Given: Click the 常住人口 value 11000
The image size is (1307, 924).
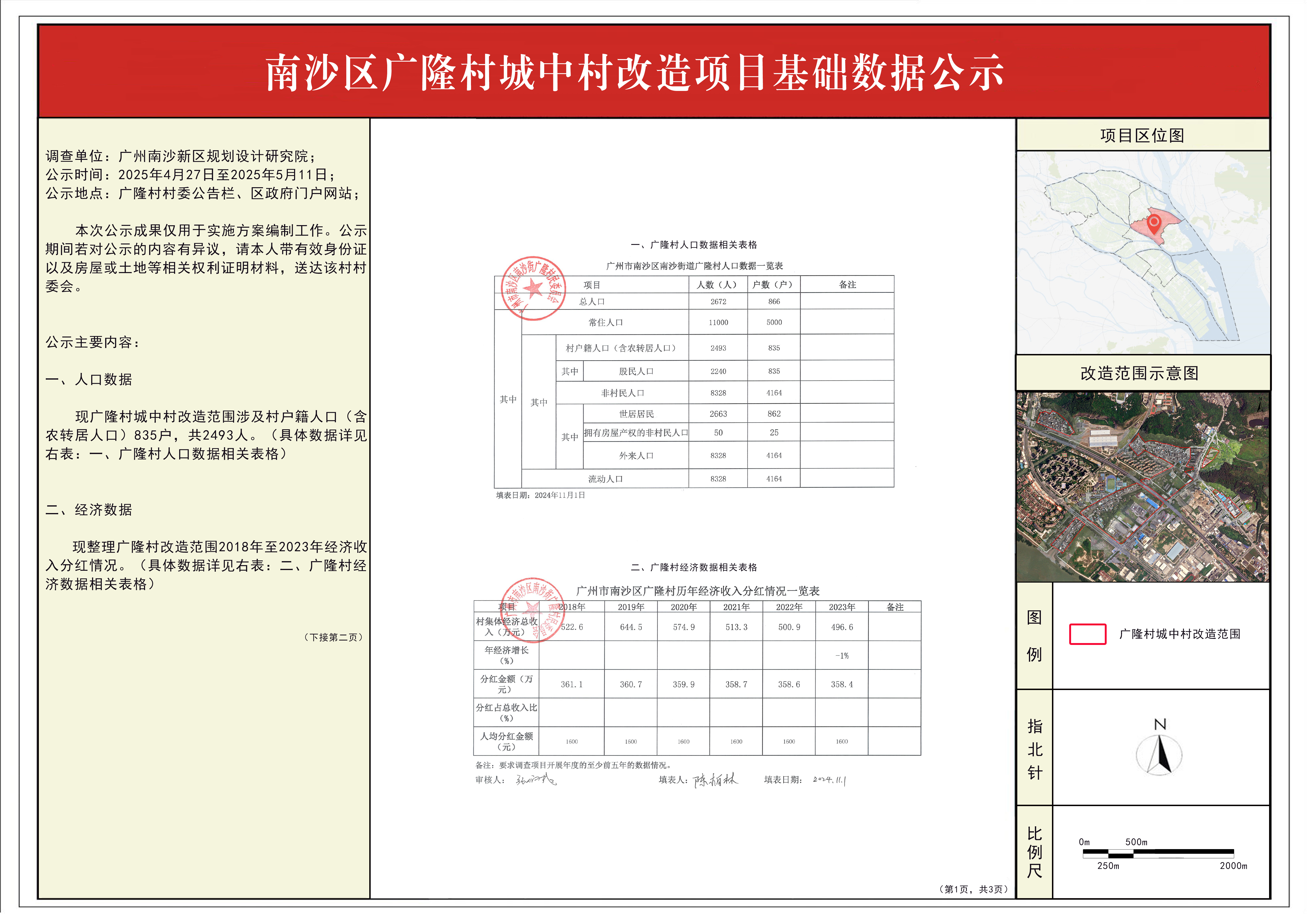Looking at the screenshot, I should (718, 323).
